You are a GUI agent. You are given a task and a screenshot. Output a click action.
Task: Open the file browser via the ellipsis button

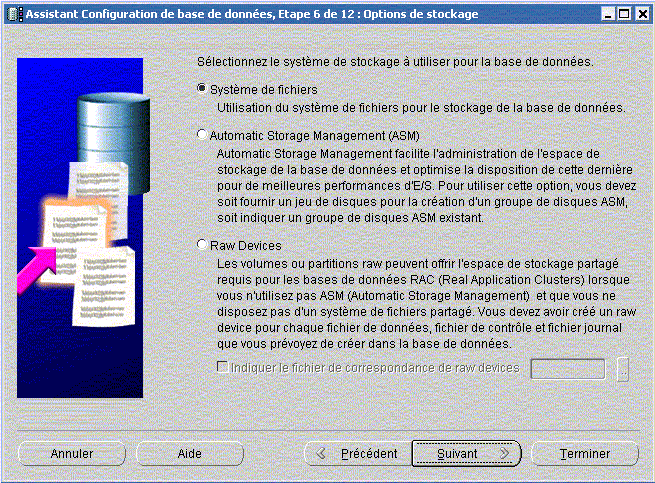coord(623,369)
